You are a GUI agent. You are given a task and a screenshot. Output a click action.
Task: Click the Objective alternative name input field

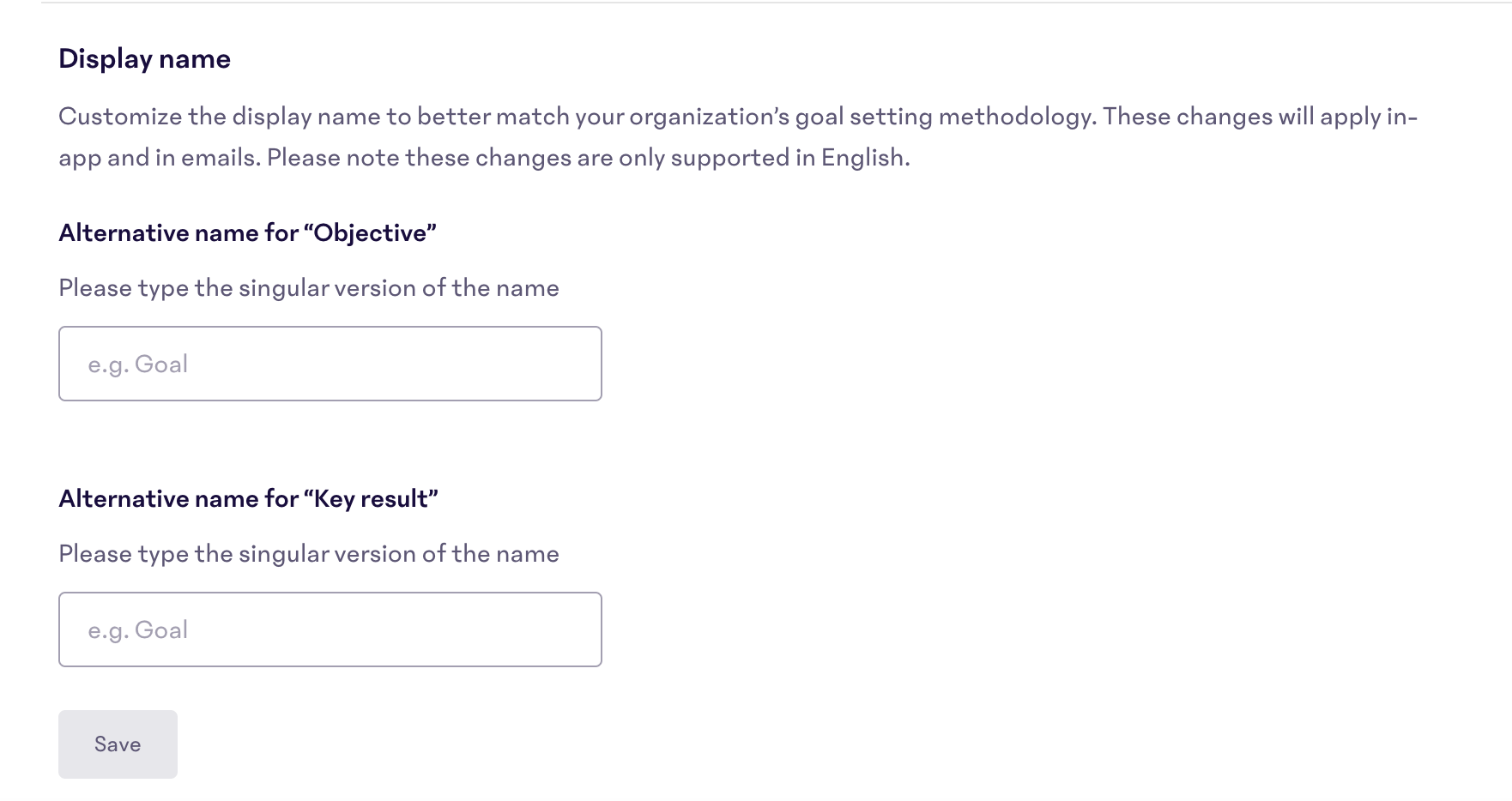click(x=330, y=364)
